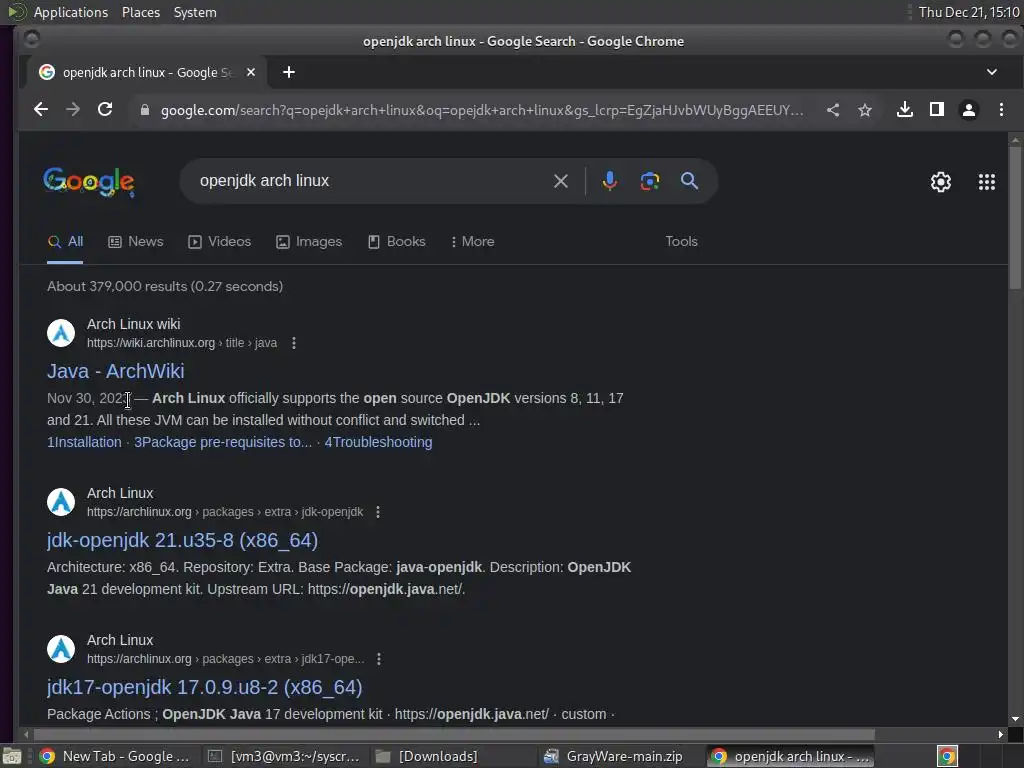Screen dimensions: 1024x768
Task: Select the All results tab
Action: (x=65, y=242)
